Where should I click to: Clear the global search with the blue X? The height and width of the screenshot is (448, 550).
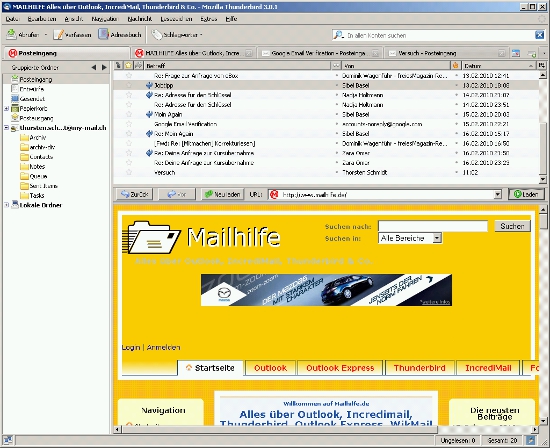(x=539, y=35)
